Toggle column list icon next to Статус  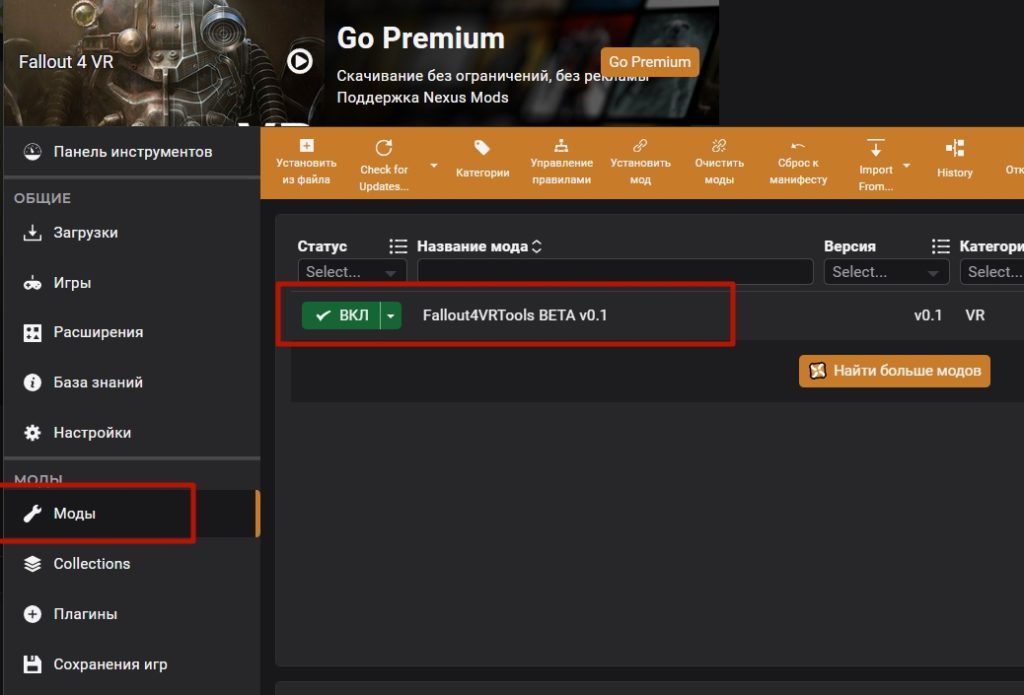(398, 246)
